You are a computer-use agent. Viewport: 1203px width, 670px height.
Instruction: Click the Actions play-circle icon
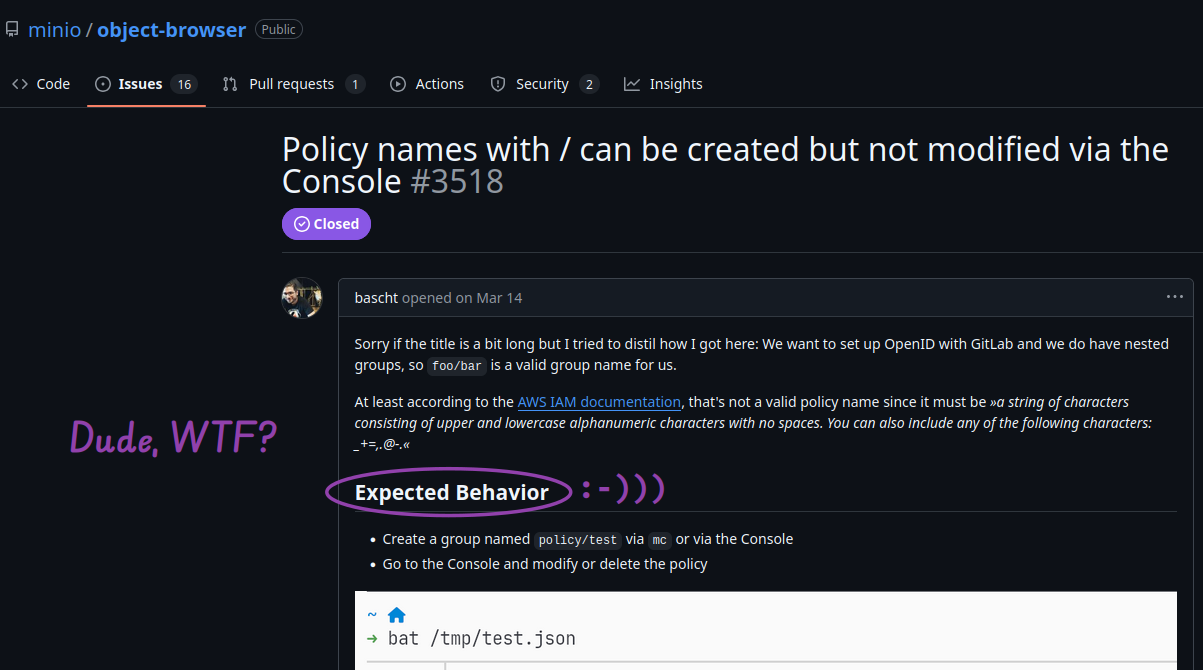[398, 84]
